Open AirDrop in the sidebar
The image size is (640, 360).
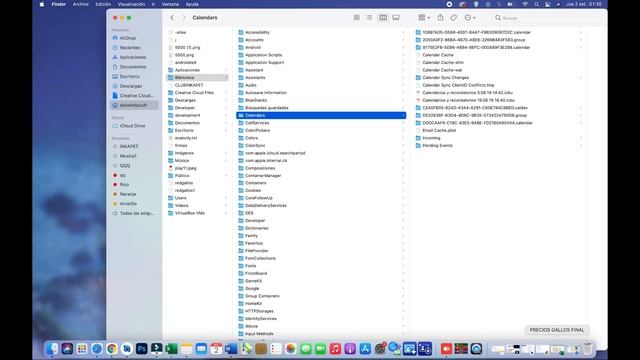(128, 38)
